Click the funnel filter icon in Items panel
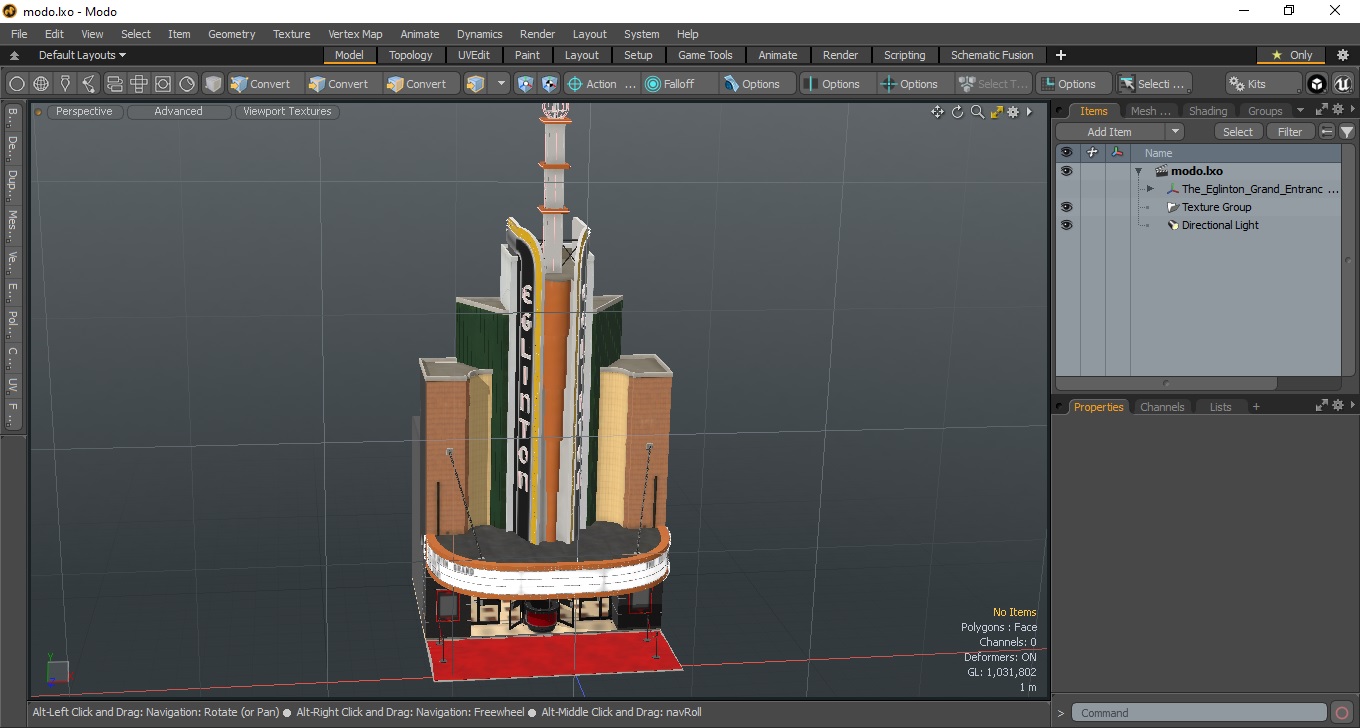 coord(1347,132)
